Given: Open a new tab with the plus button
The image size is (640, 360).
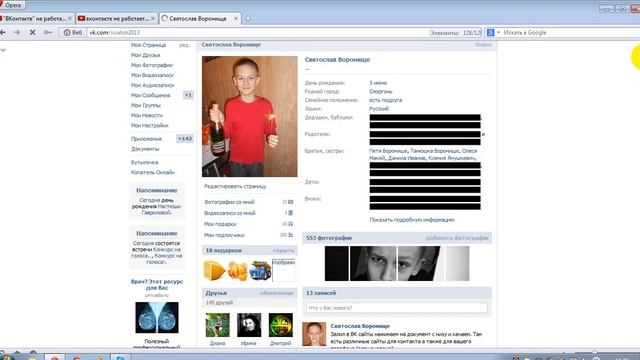Looking at the screenshot, I should coord(248,19).
